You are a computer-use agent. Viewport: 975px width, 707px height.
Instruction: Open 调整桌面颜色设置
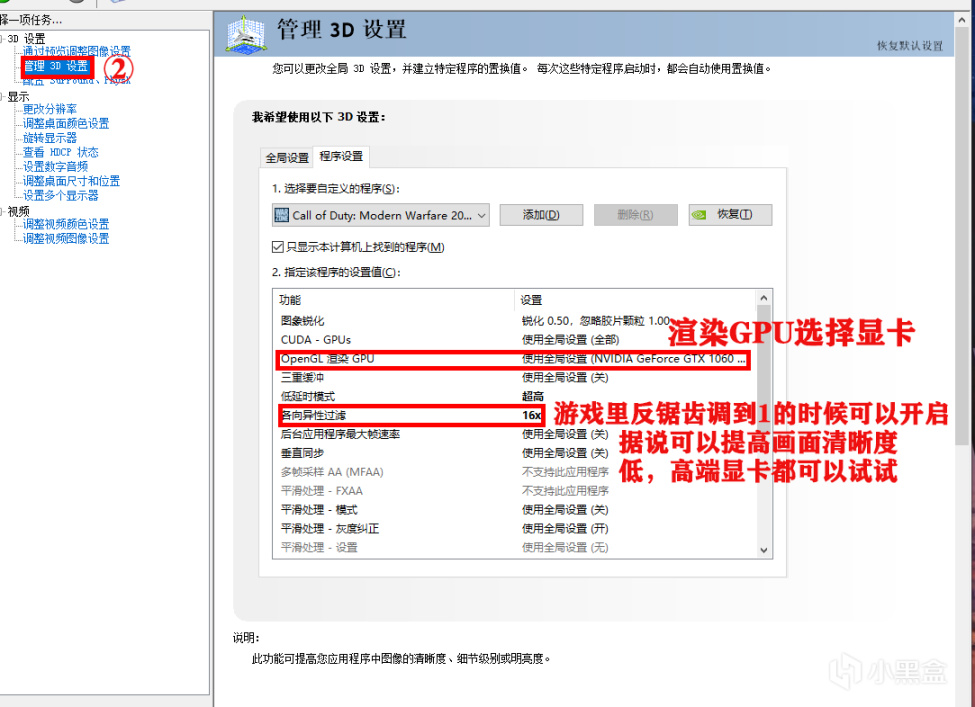(66, 123)
